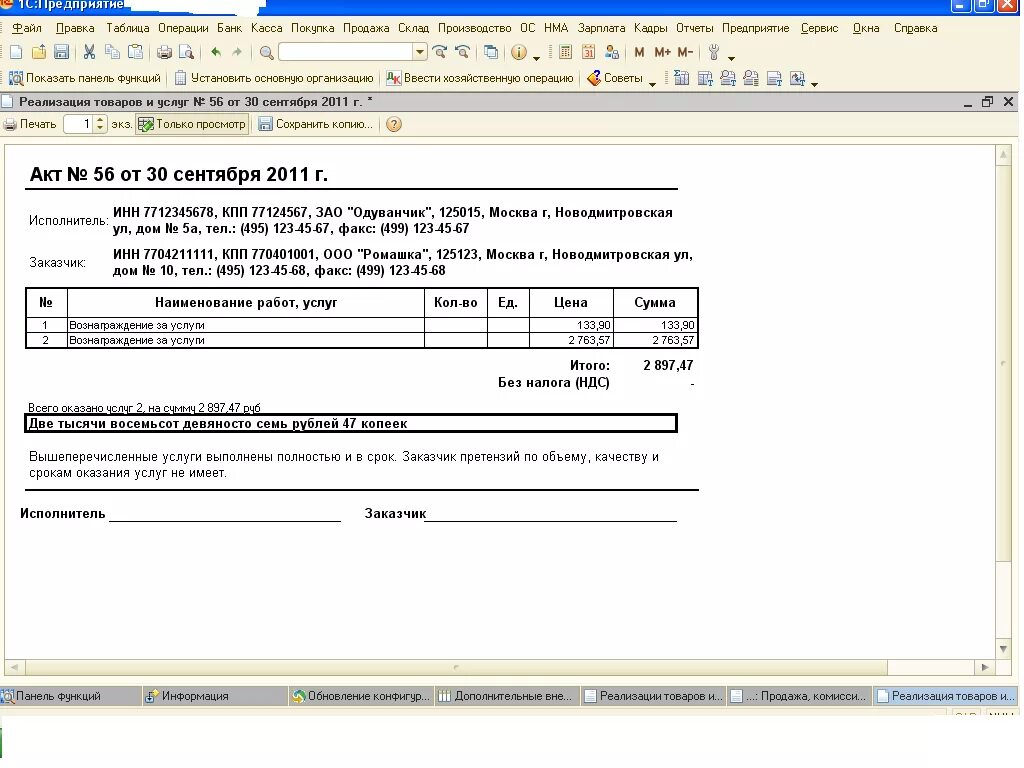Image resolution: width=1024 pixels, height=768 pixels.
Task: Switch to Информация window tab
Action: (x=215, y=696)
